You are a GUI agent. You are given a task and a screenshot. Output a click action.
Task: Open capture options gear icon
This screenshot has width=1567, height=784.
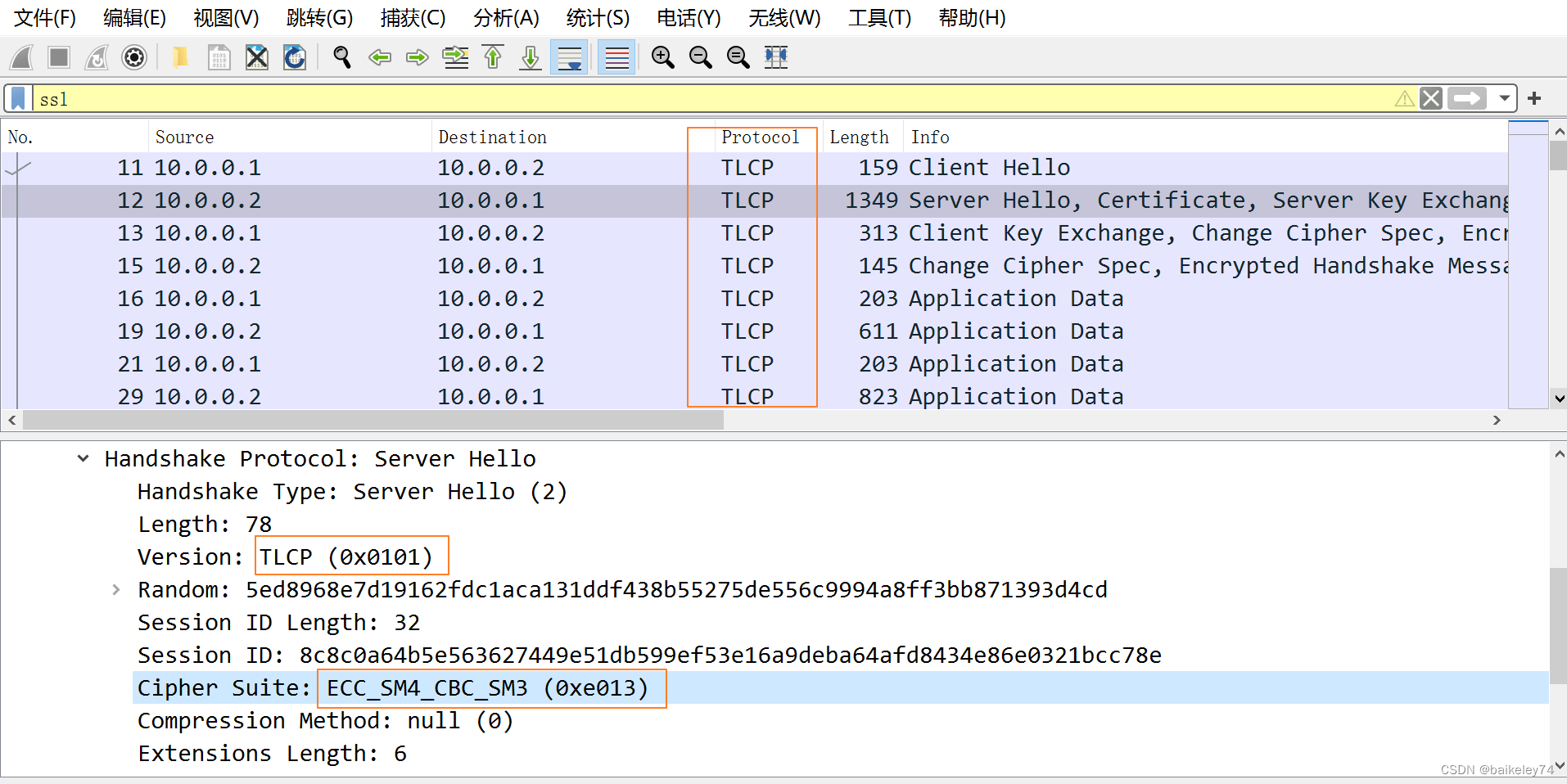pos(134,57)
